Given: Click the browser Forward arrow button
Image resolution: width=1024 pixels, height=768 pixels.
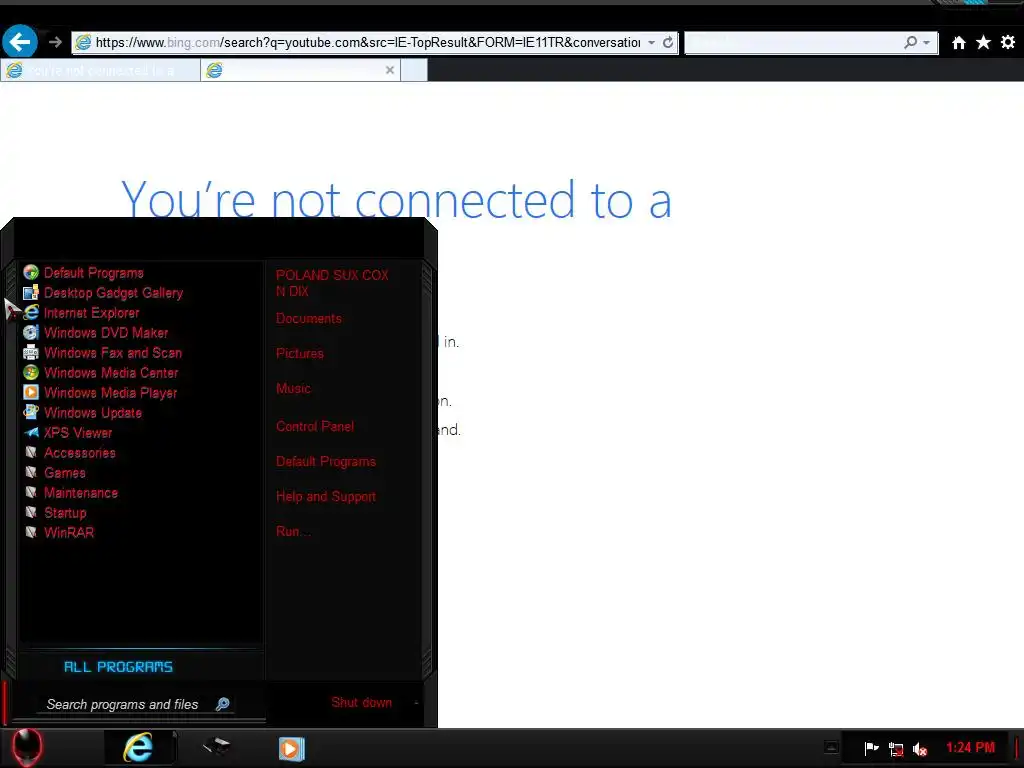Looking at the screenshot, I should 55,42.
